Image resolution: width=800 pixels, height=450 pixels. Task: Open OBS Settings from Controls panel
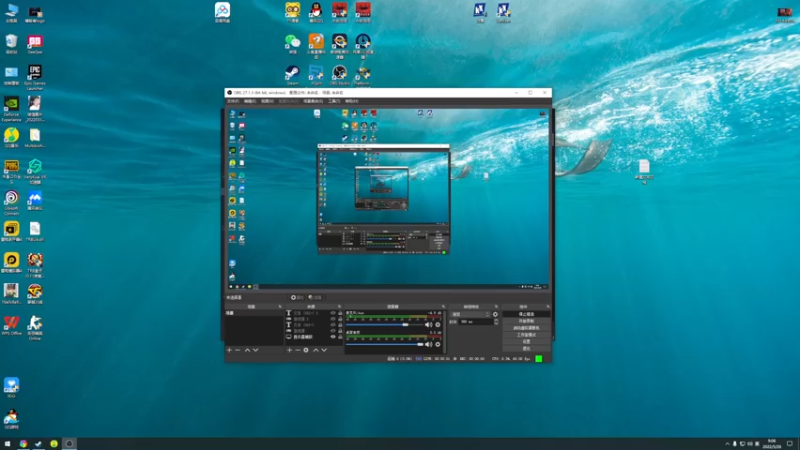[526, 341]
